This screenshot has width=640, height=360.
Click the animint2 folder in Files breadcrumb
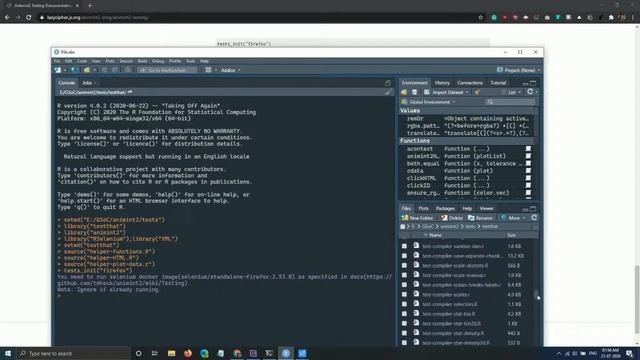pos(449,227)
